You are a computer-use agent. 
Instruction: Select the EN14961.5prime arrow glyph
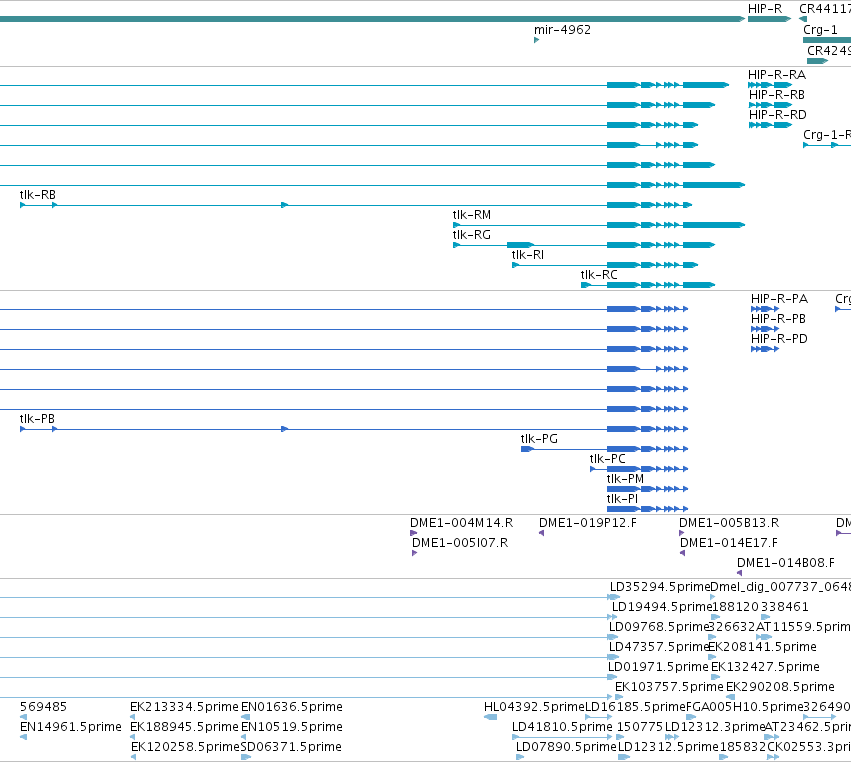23,737
